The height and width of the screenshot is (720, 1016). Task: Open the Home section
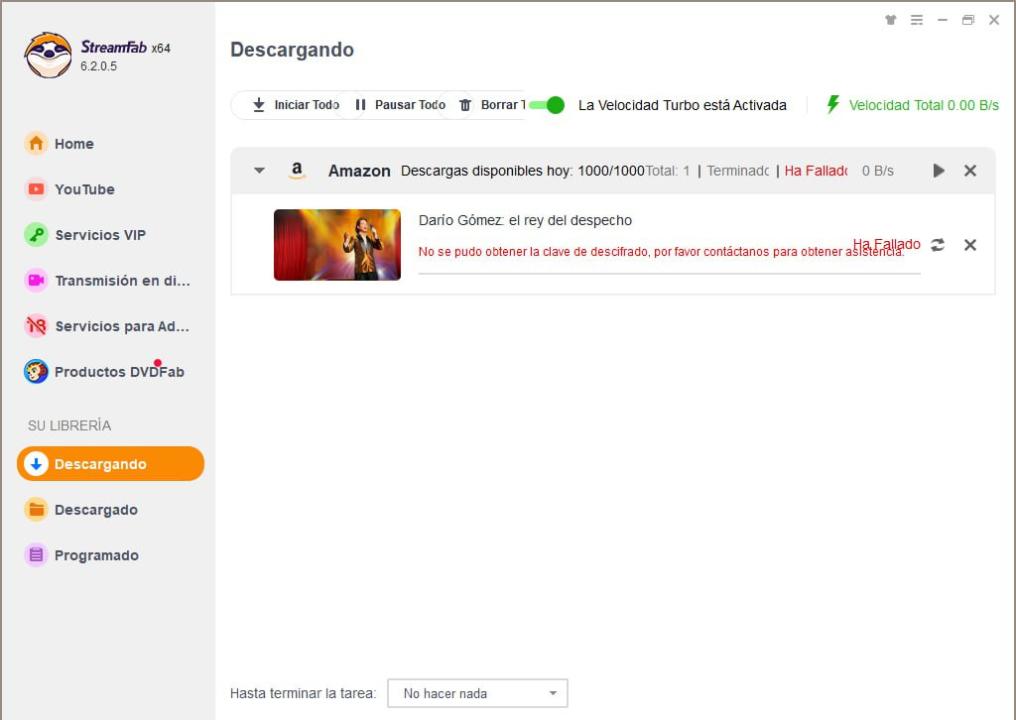[74, 144]
